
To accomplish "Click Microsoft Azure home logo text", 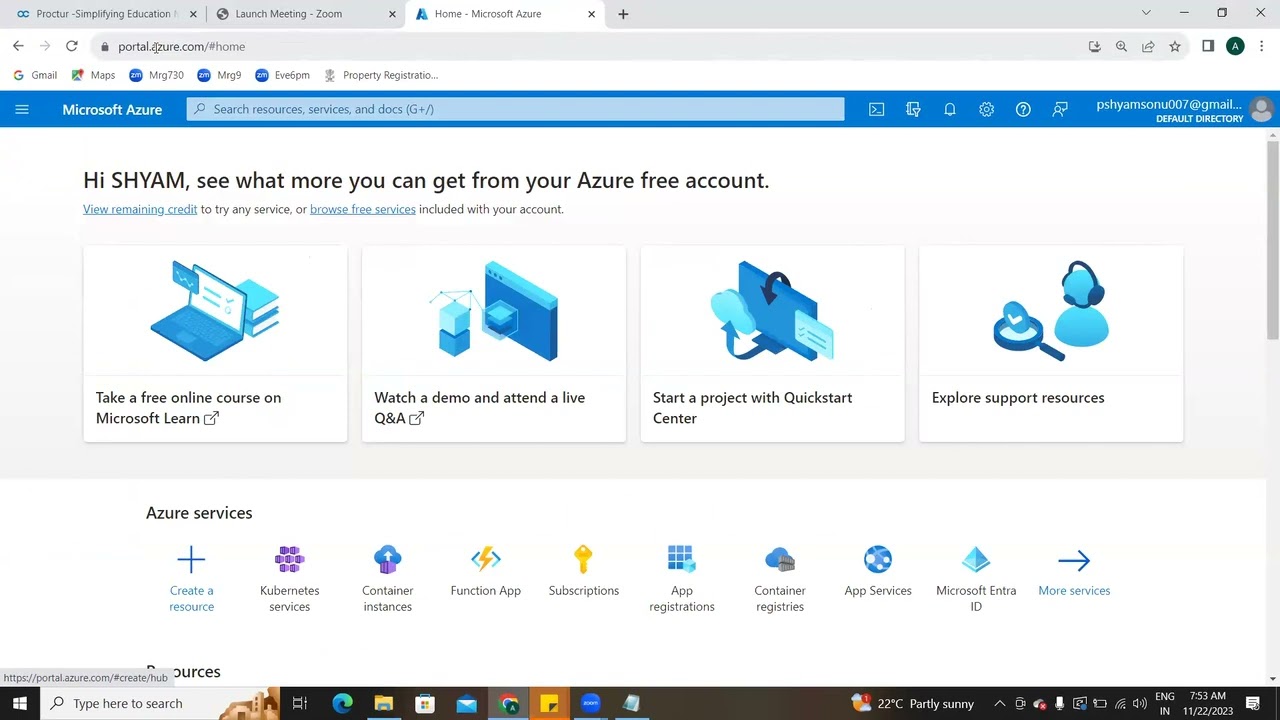I will tap(112, 109).
